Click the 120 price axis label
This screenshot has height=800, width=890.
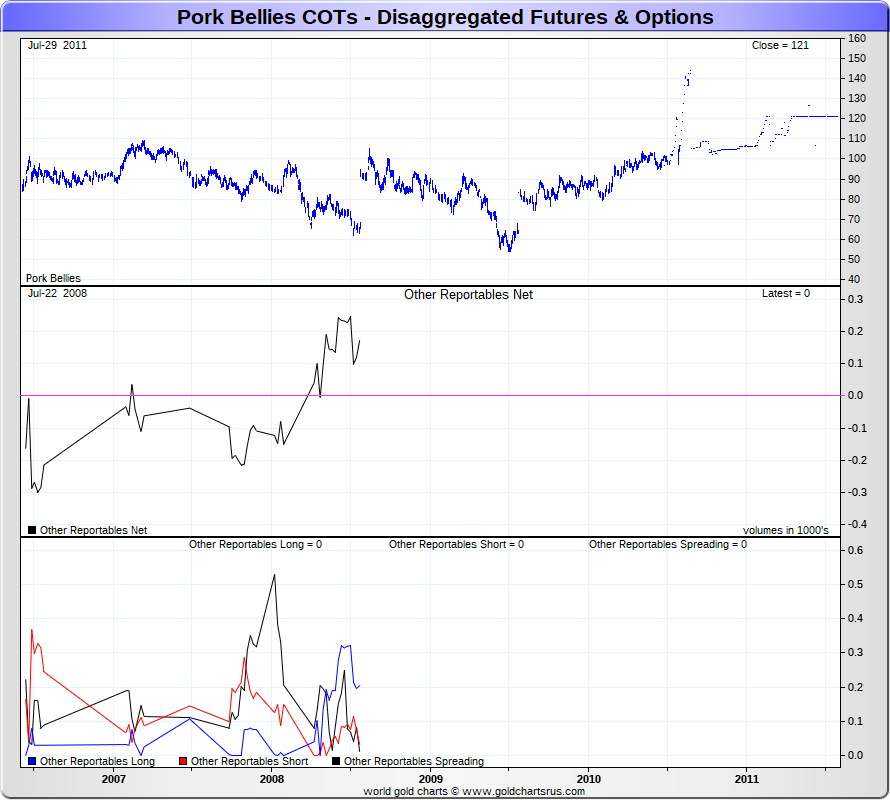click(x=857, y=118)
